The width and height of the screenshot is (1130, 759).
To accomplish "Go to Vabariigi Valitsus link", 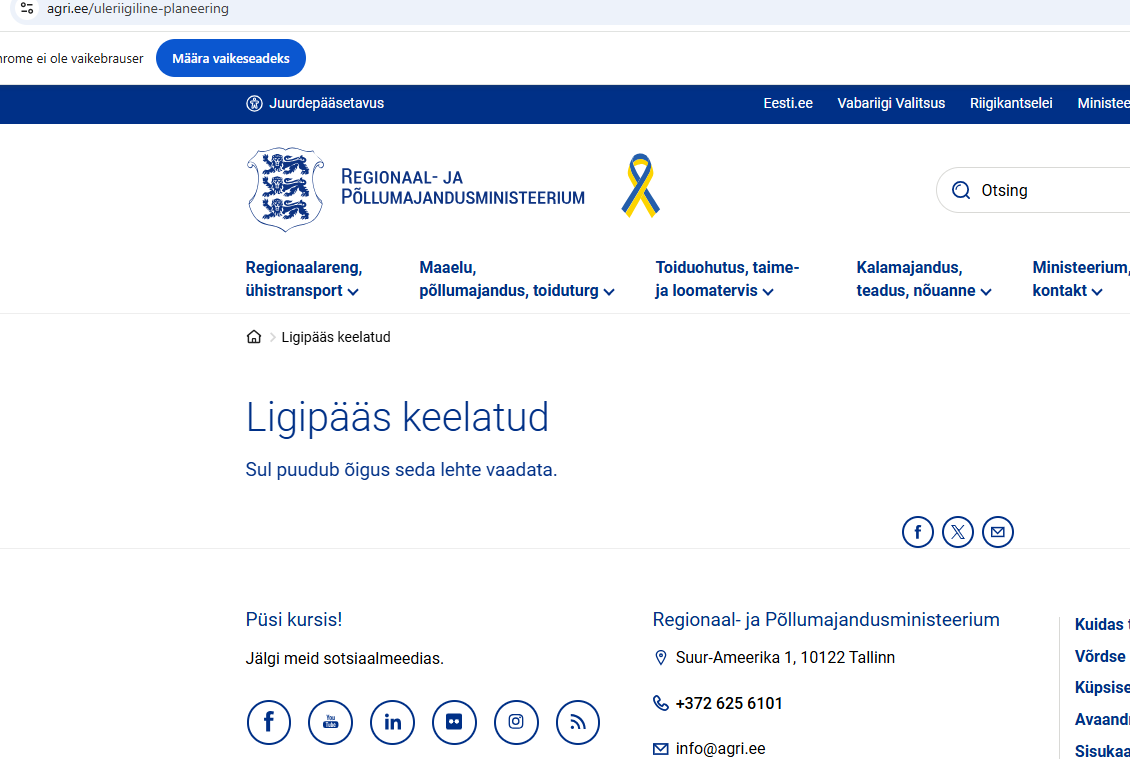I will point(891,103).
